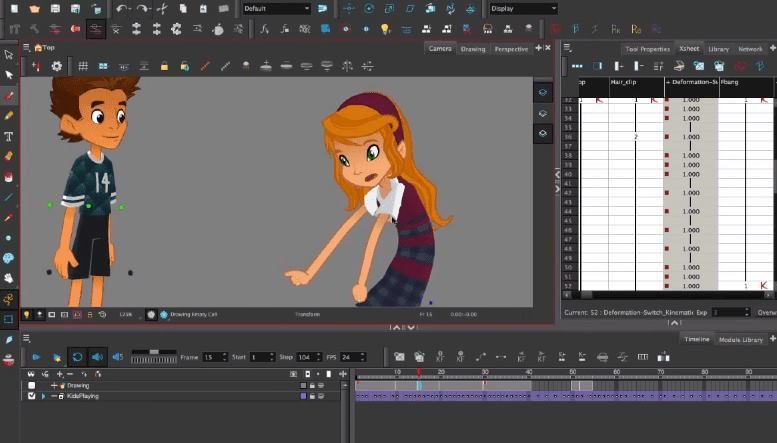Open the Default workspace dropdown

click(x=277, y=8)
